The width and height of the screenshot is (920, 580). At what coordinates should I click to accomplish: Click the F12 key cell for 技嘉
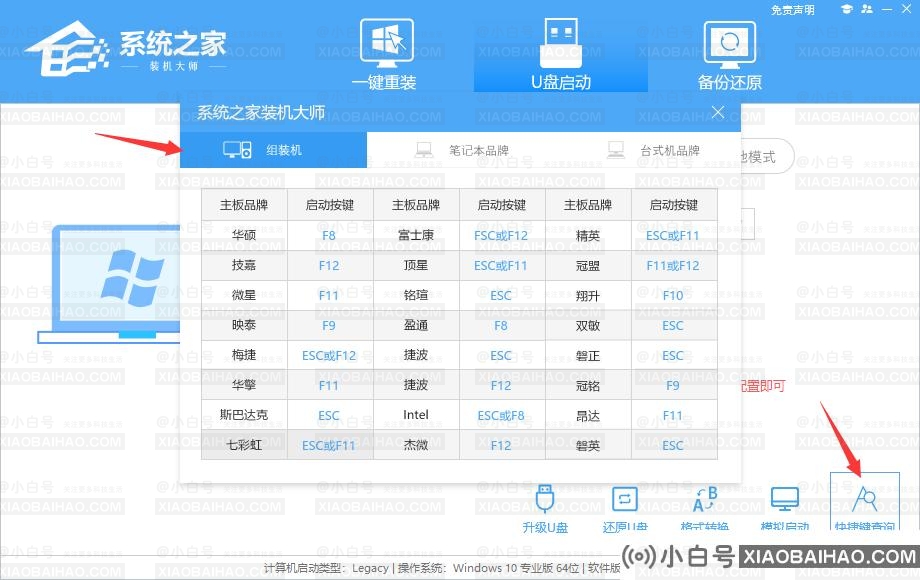coord(329,266)
